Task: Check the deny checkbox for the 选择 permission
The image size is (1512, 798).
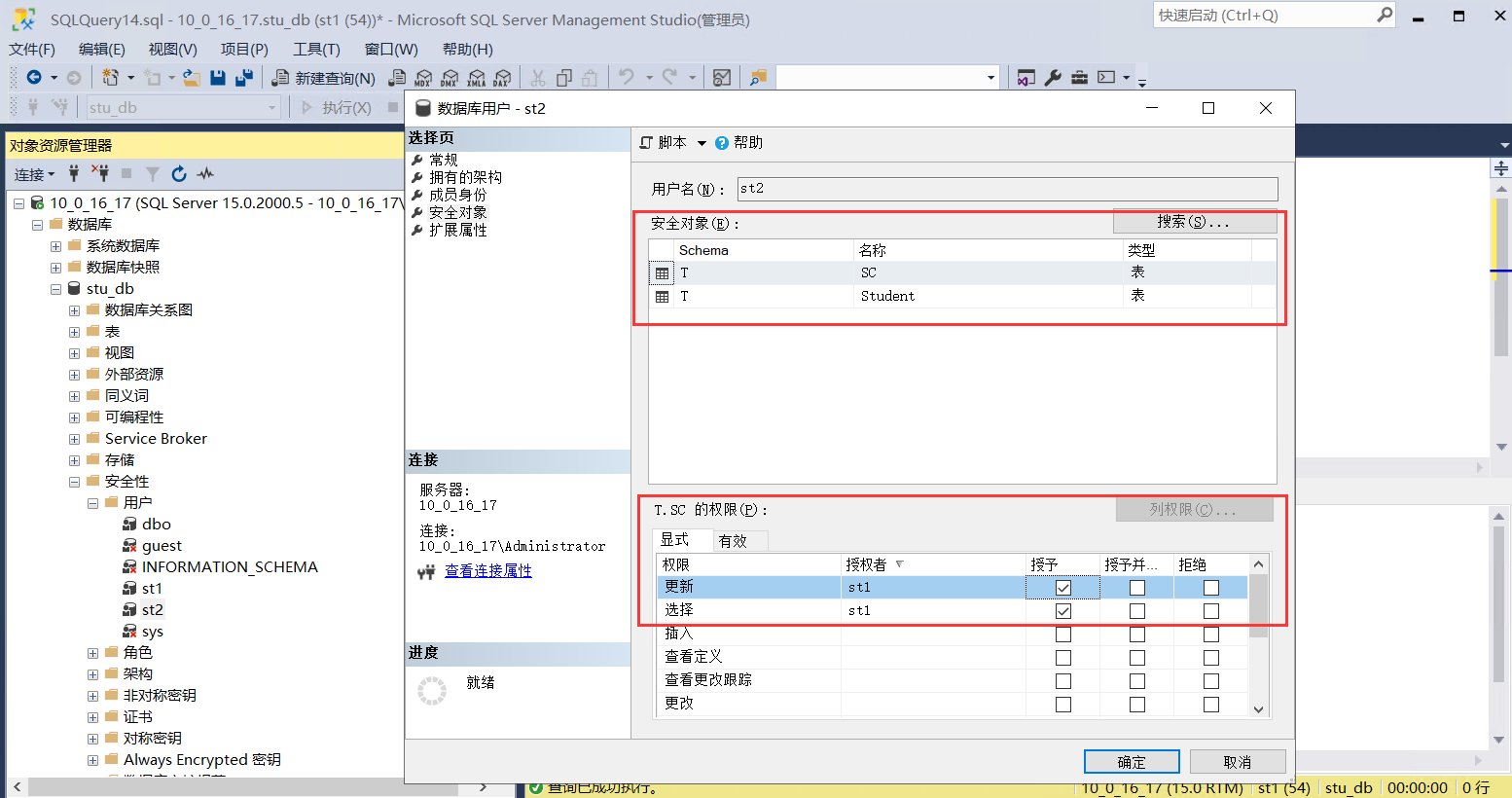Action: [1211, 611]
